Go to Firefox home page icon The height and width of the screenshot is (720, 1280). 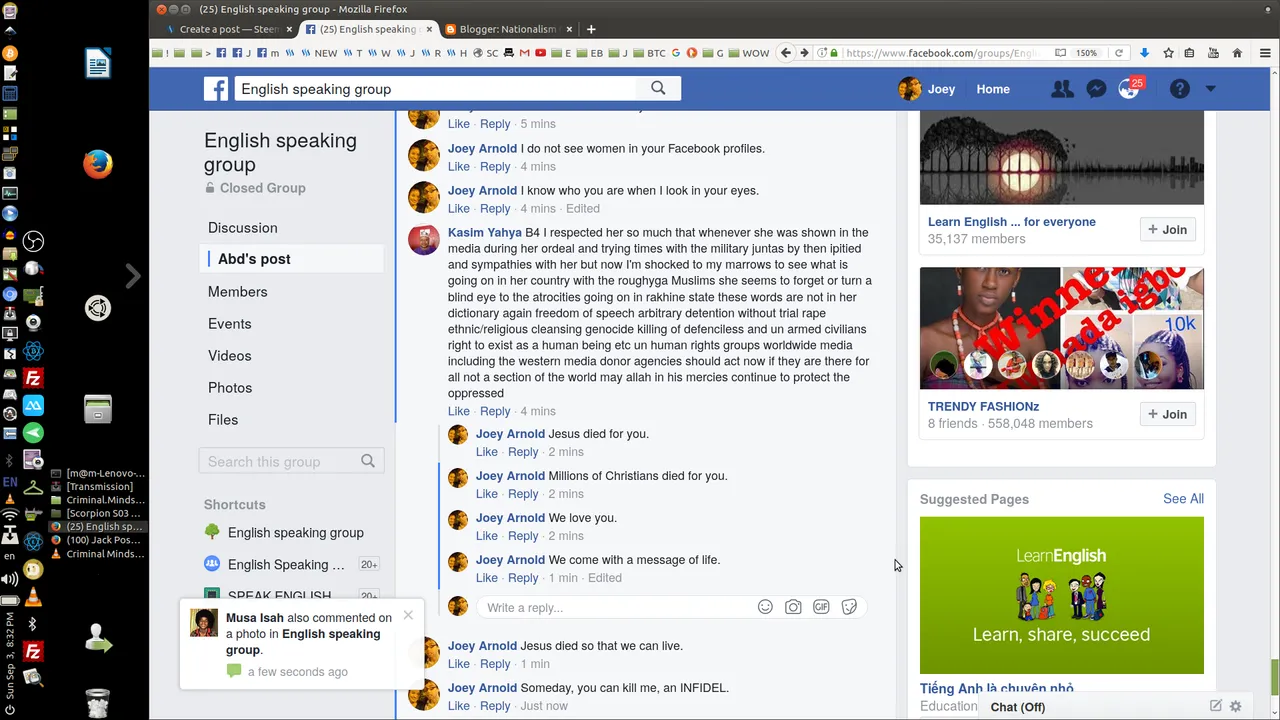1237,53
